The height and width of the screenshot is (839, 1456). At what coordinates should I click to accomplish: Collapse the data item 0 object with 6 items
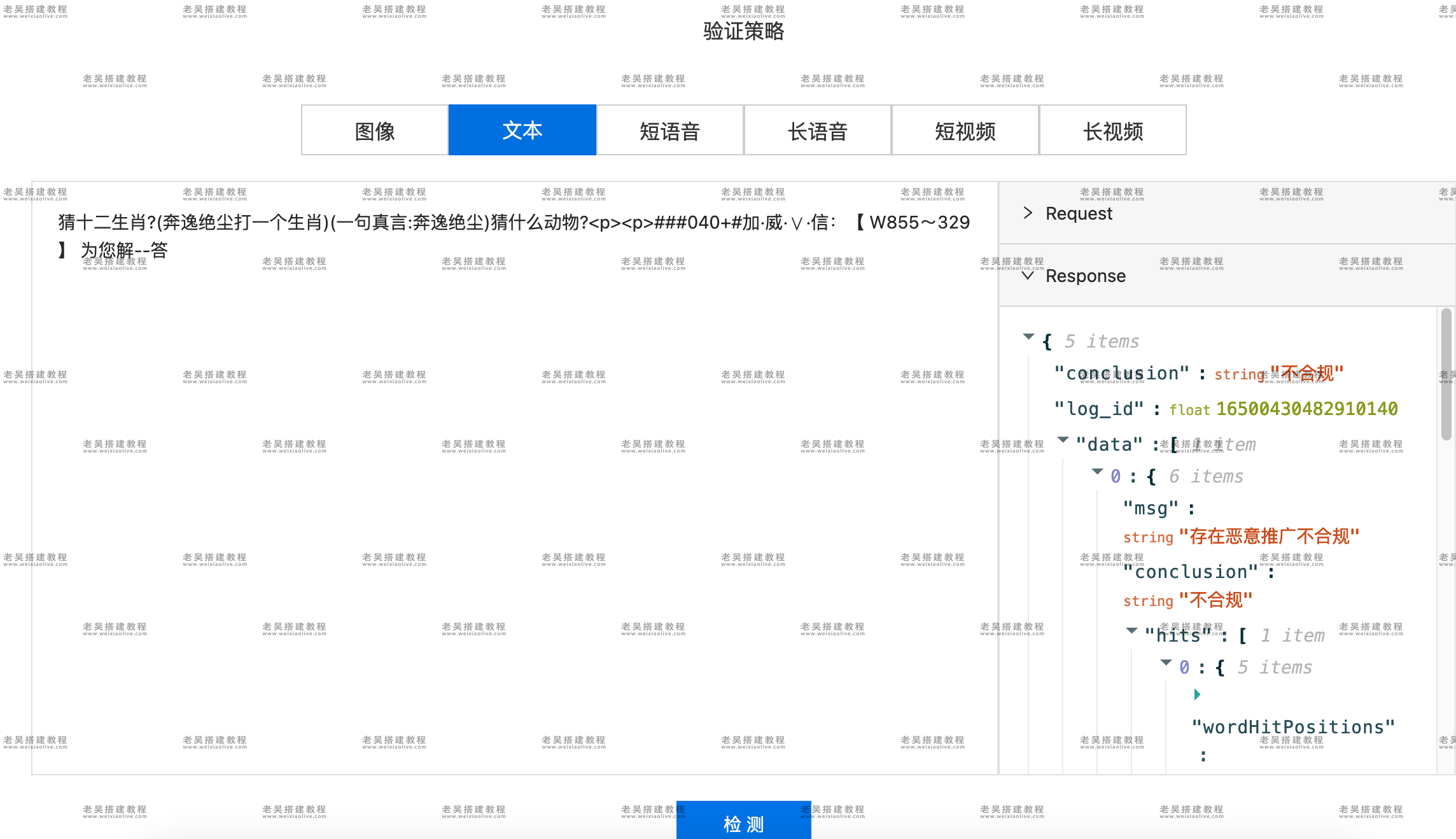[1097, 472]
